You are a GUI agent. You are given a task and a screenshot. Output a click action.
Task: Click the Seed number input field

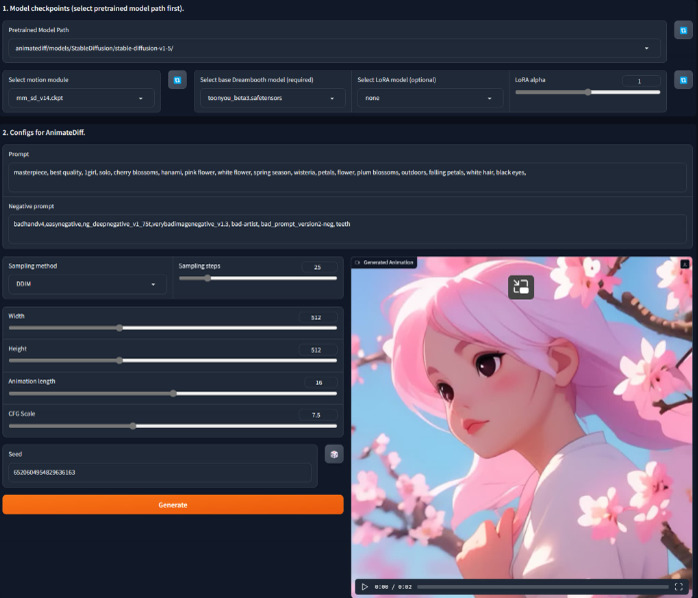click(160, 471)
